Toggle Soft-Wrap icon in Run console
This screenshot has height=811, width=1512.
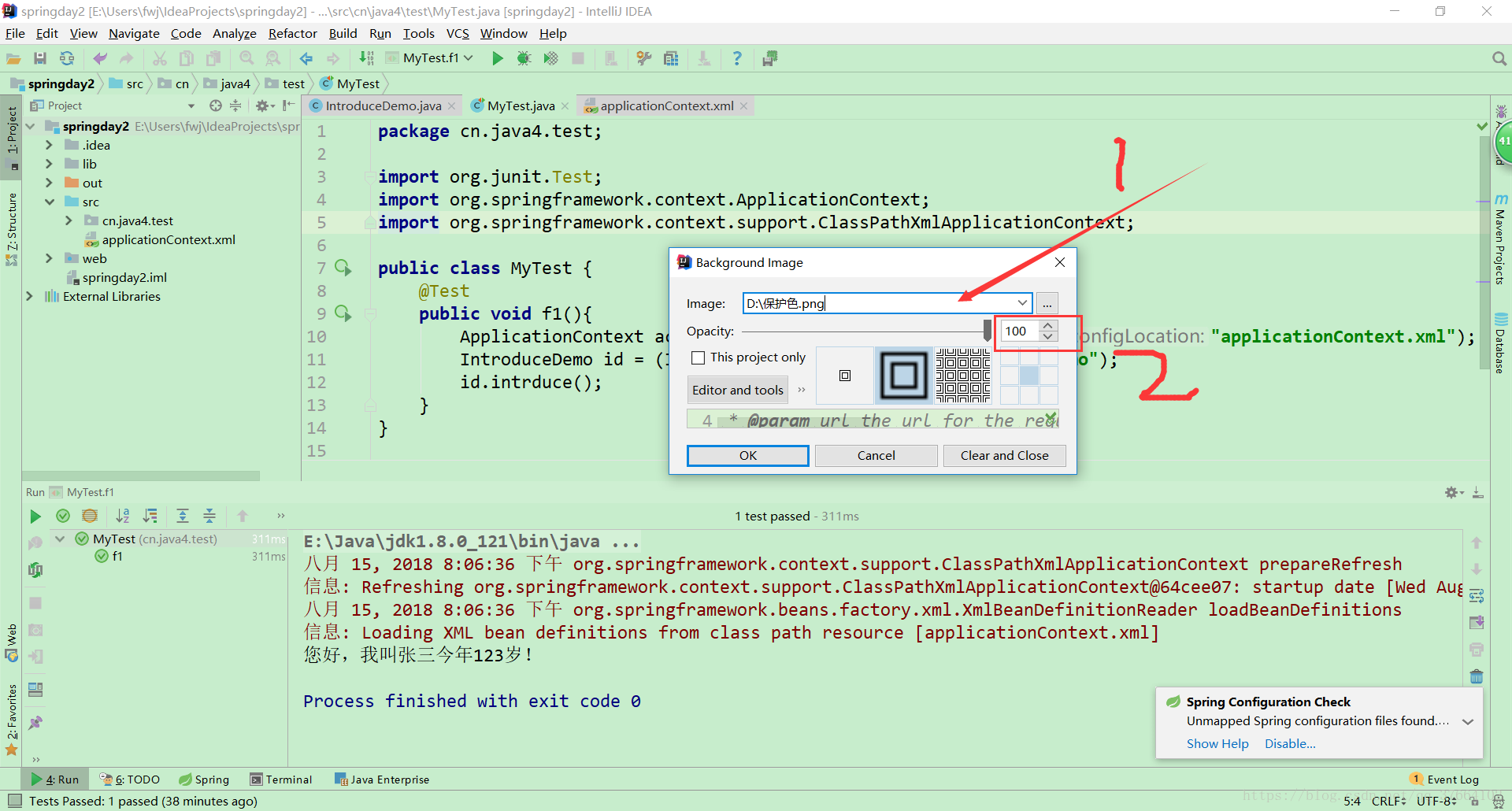pyautogui.click(x=1477, y=596)
